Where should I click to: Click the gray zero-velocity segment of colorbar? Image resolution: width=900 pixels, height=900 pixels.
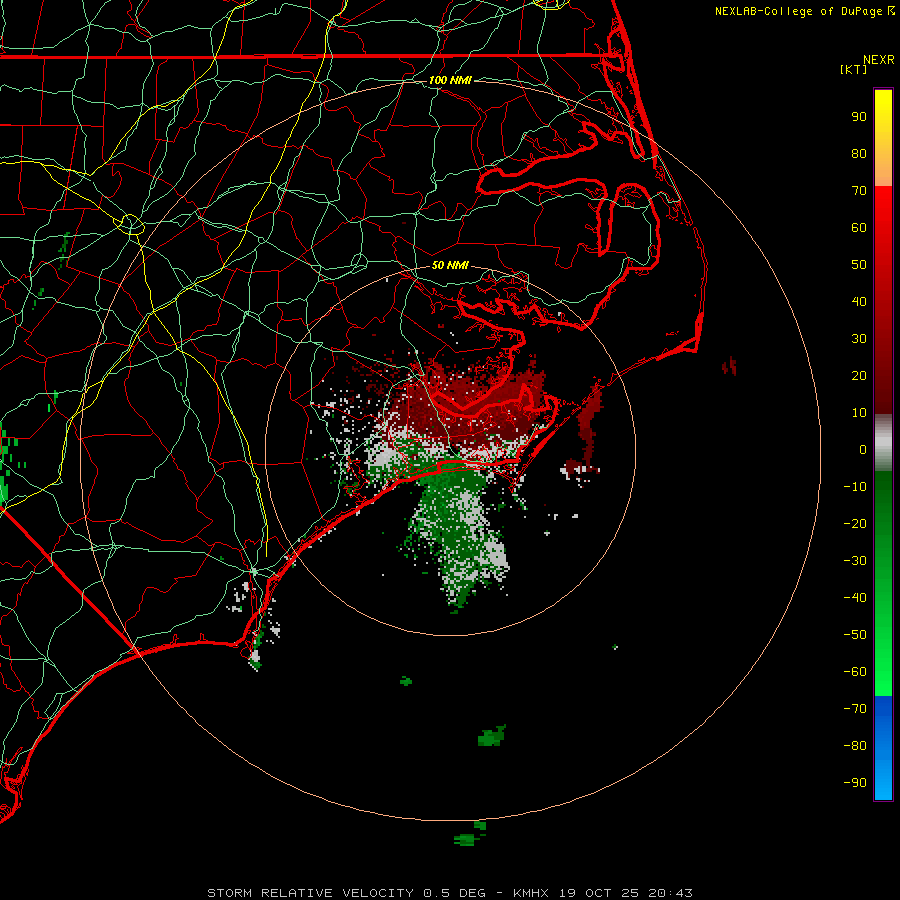click(x=883, y=443)
